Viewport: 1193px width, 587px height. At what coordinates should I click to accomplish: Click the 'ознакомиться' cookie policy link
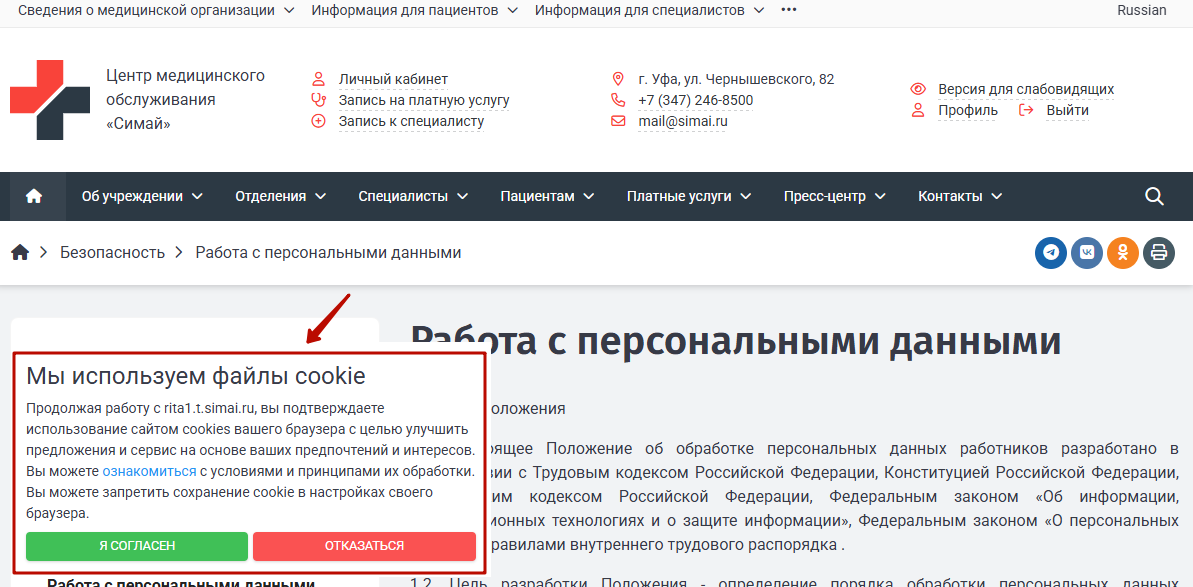[x=149, y=471]
